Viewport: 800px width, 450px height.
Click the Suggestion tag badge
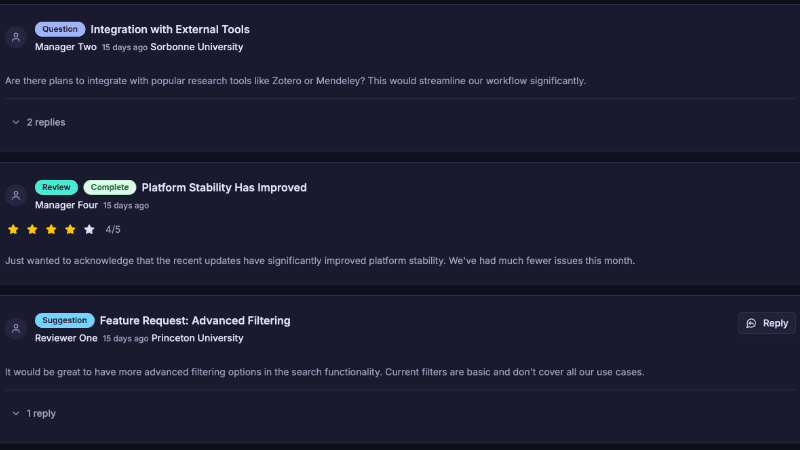coord(65,320)
